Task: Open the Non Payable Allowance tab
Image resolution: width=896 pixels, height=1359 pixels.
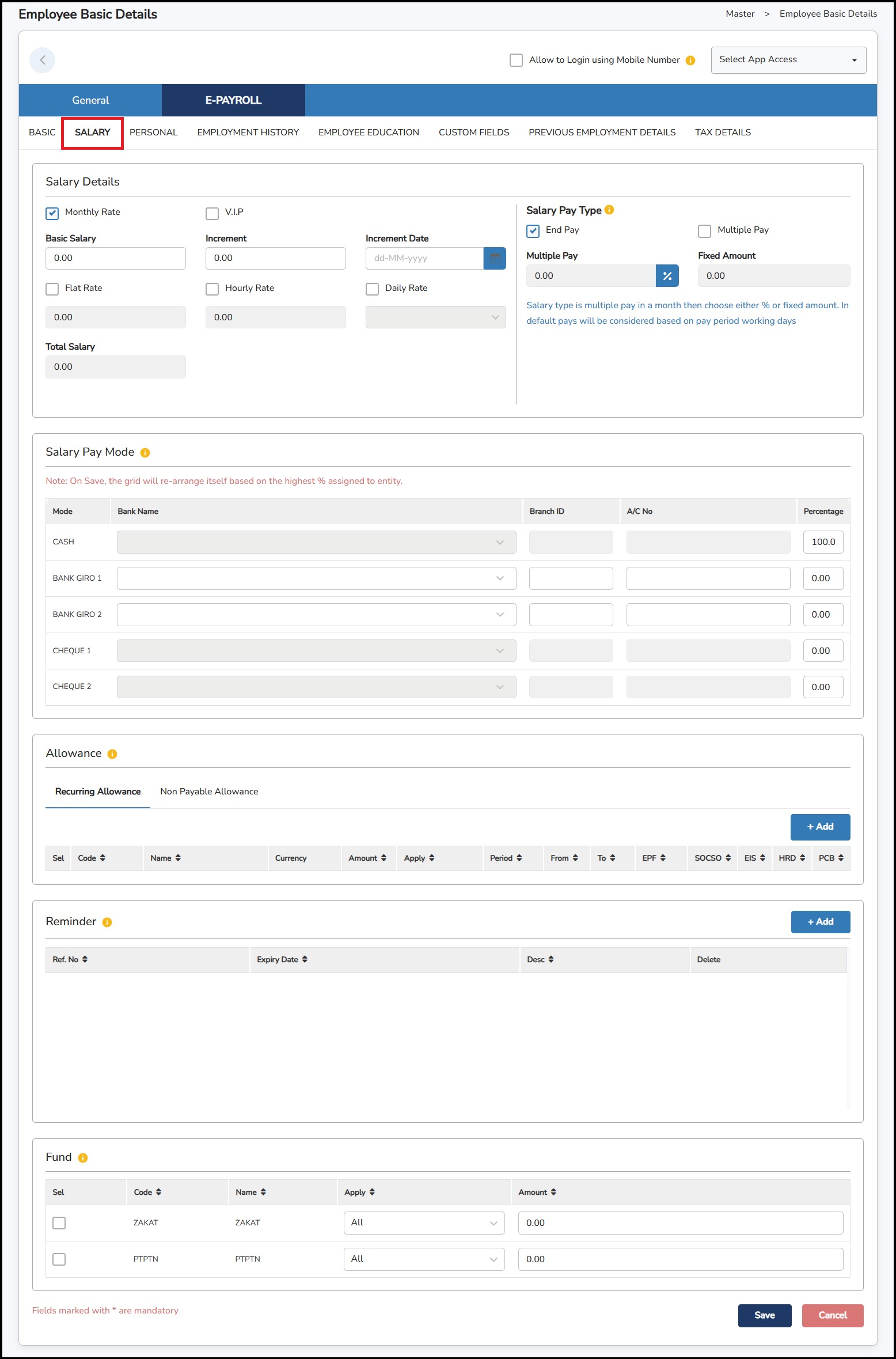Action: tap(209, 792)
